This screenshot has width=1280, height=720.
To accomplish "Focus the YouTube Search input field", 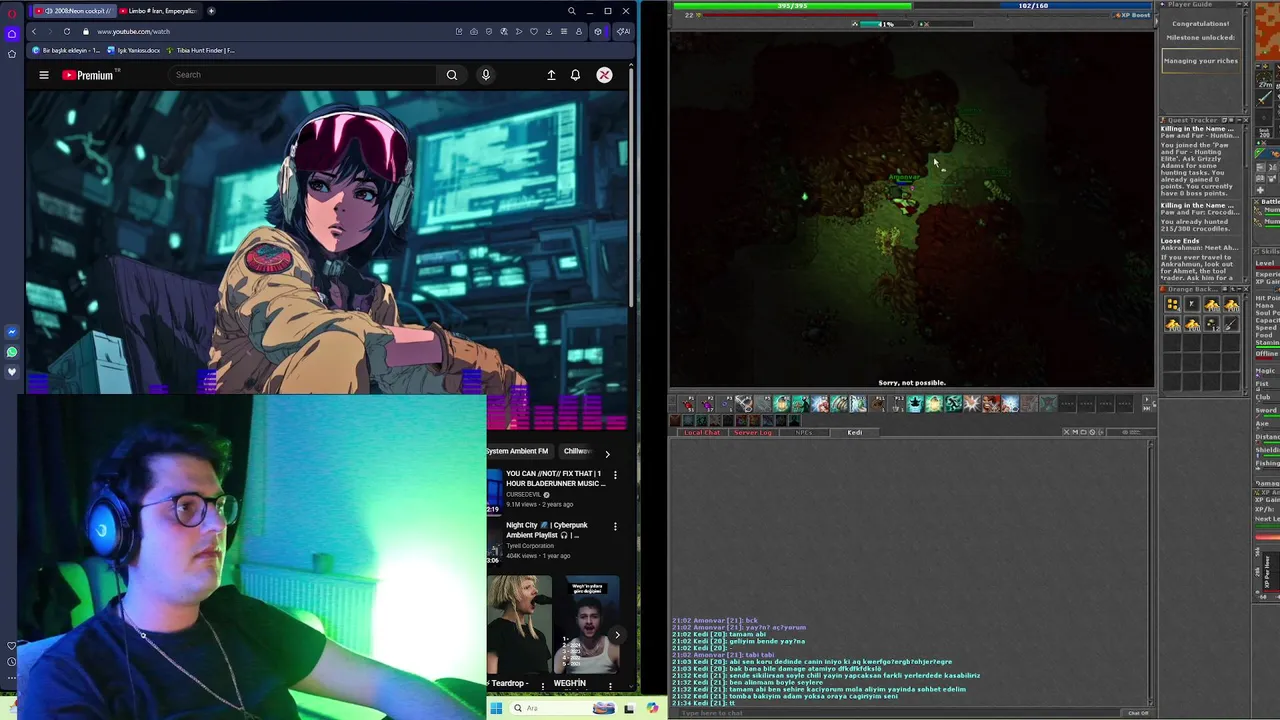I will click(303, 75).
